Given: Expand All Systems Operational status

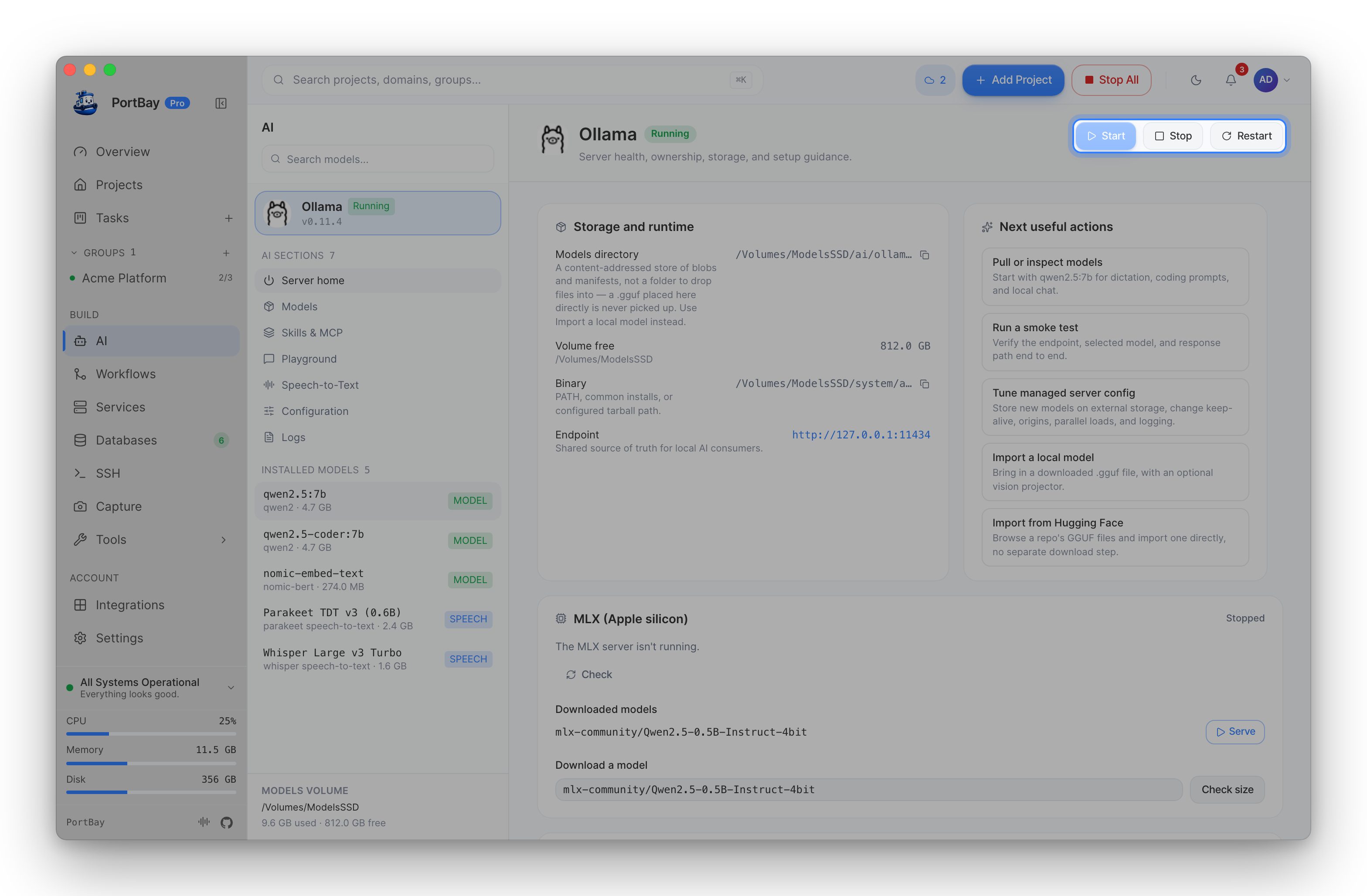Looking at the screenshot, I should coord(231,688).
